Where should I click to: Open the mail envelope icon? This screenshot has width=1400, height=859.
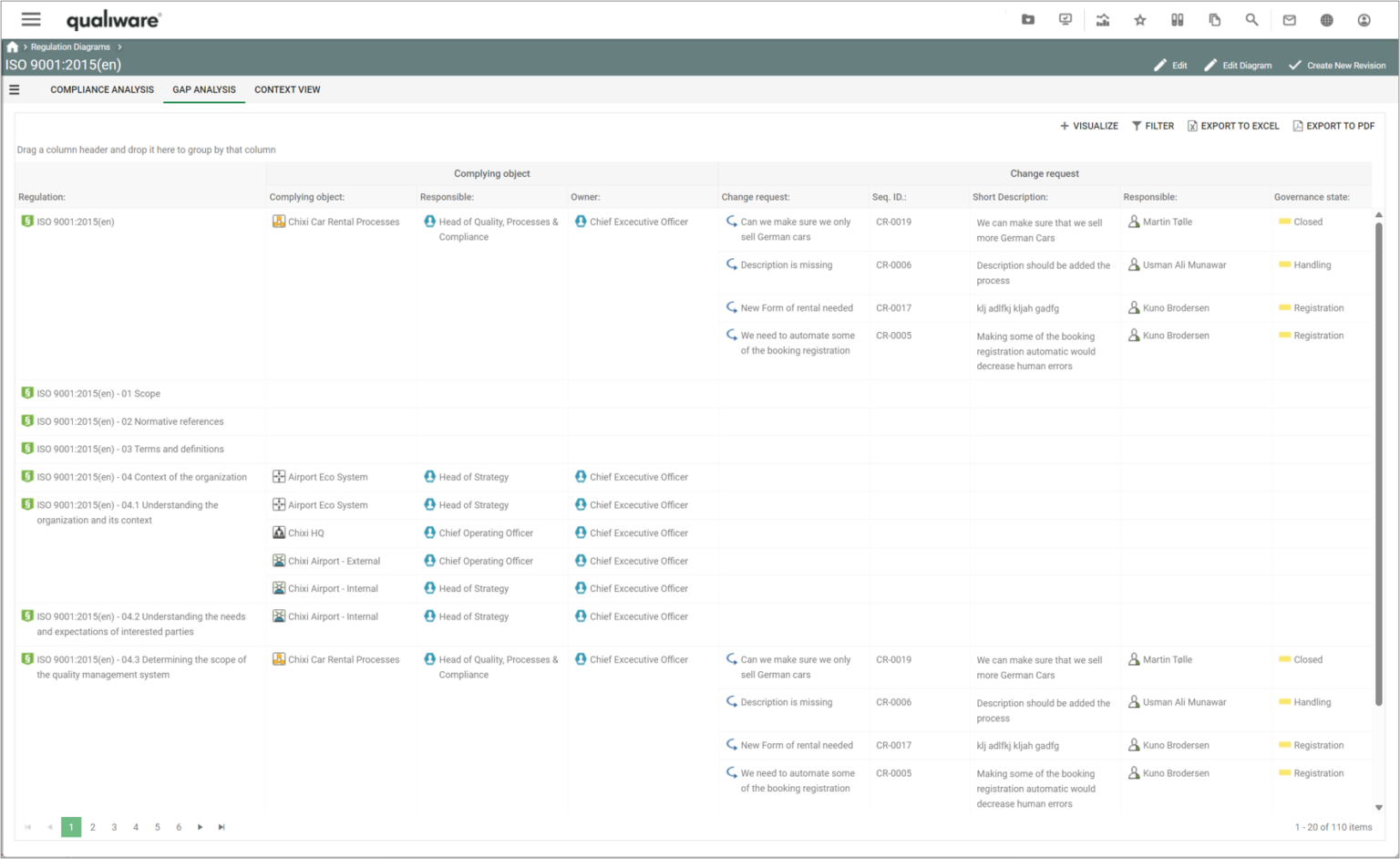pyautogui.click(x=1289, y=19)
